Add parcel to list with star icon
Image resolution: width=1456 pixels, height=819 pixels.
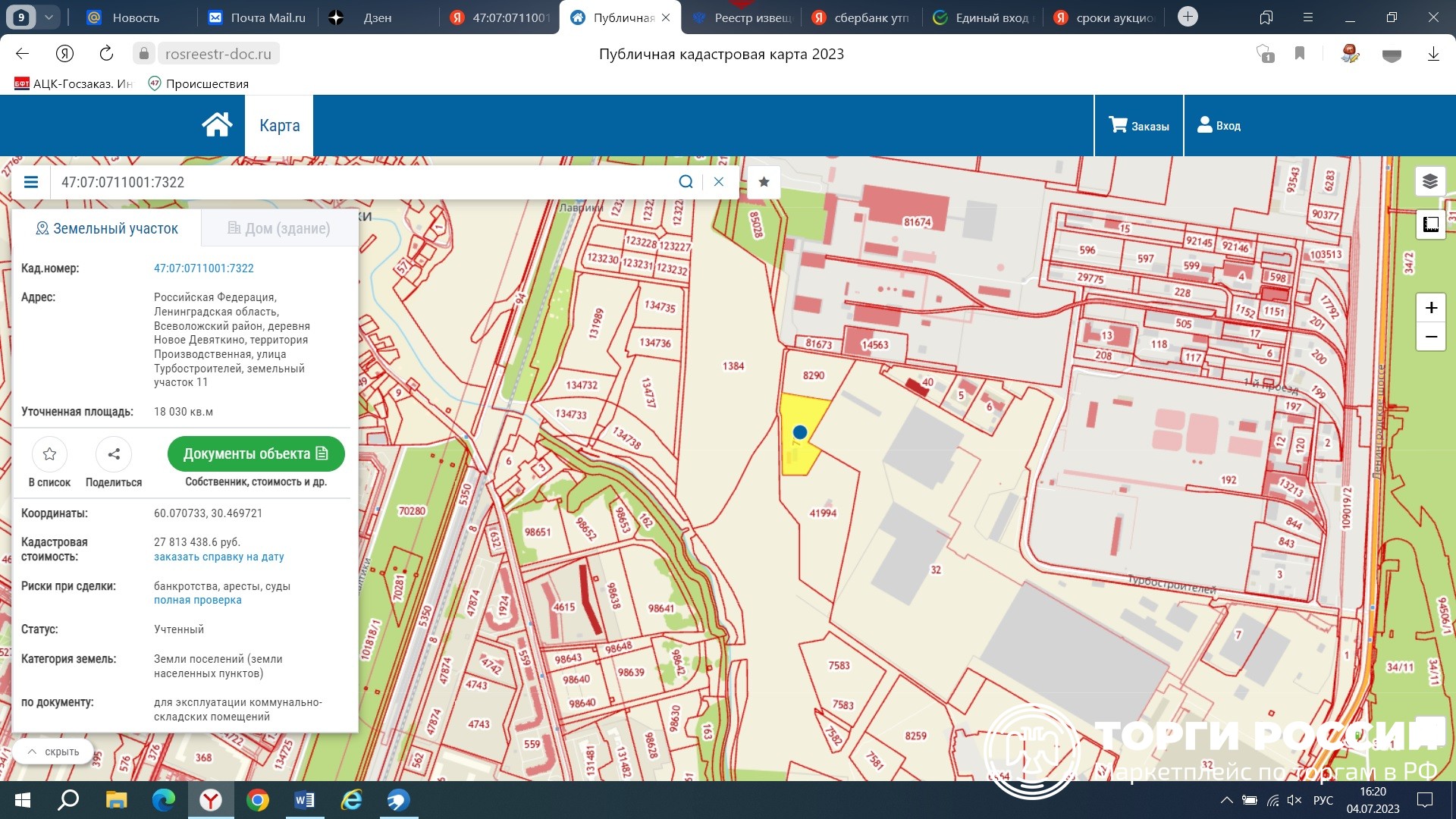[x=50, y=454]
